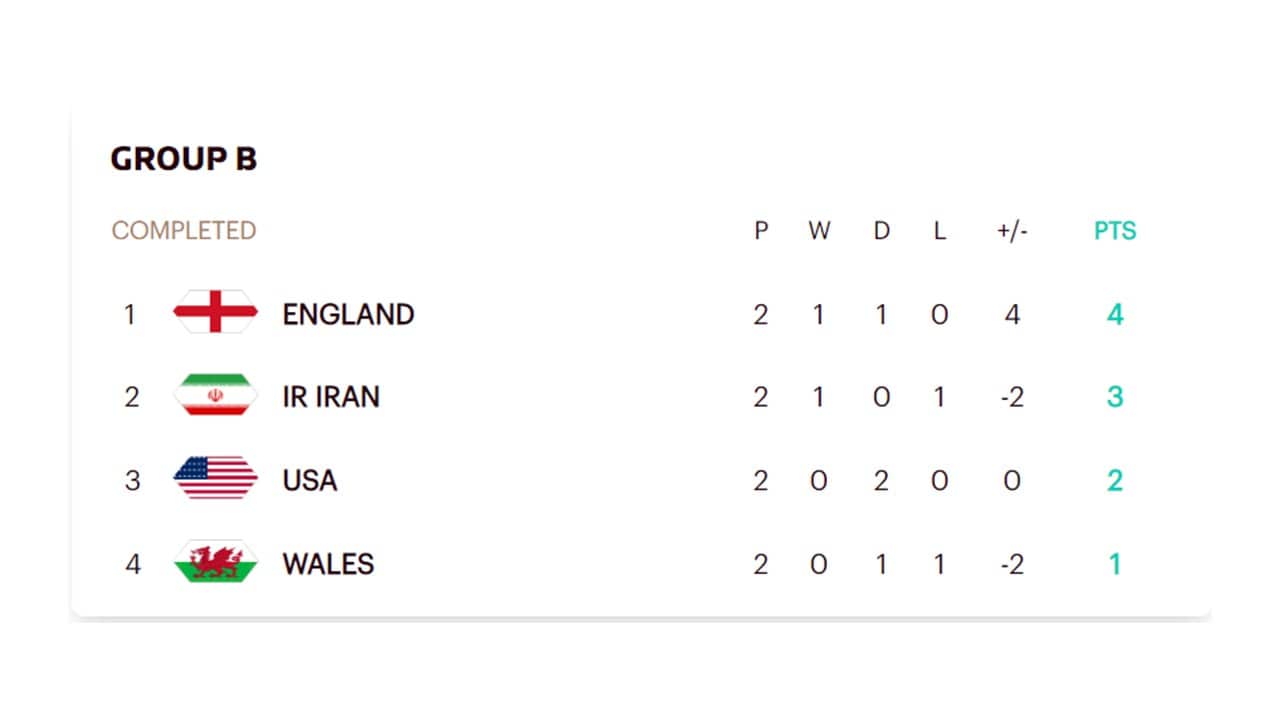Click the W wins column header
This screenshot has height=720, width=1280.
click(x=819, y=231)
